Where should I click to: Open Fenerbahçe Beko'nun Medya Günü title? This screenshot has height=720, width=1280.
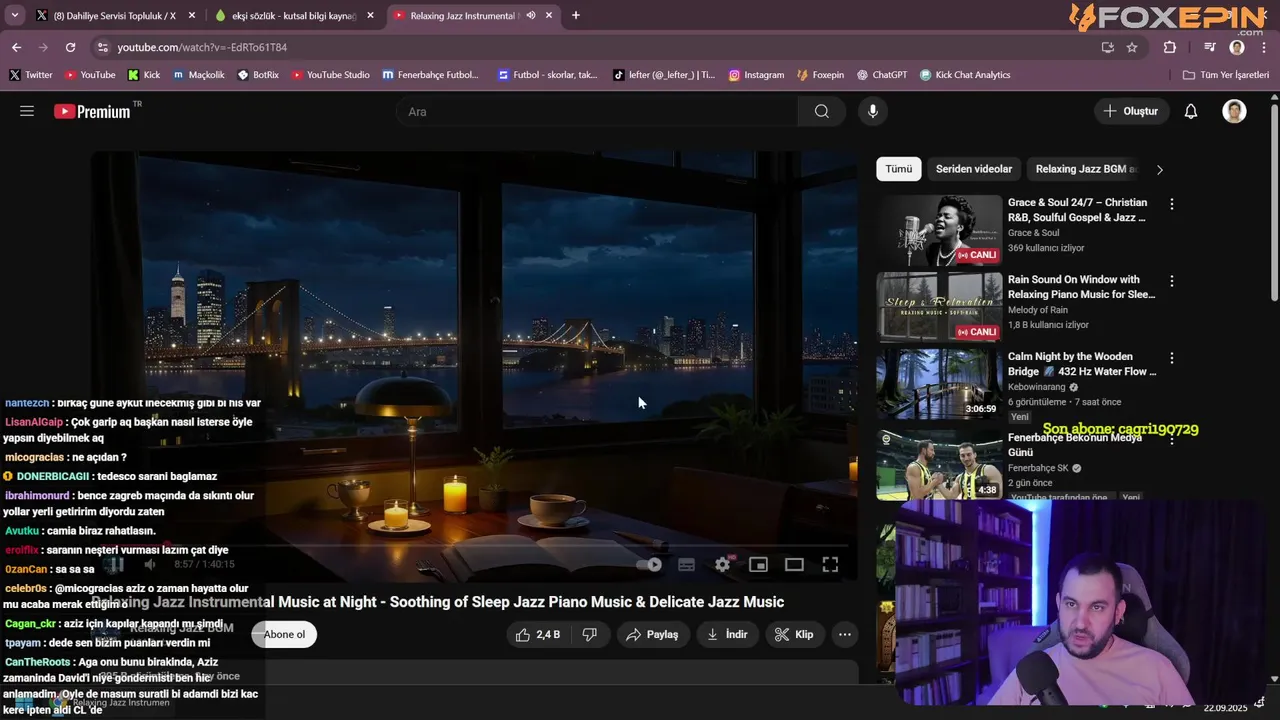1075,445
